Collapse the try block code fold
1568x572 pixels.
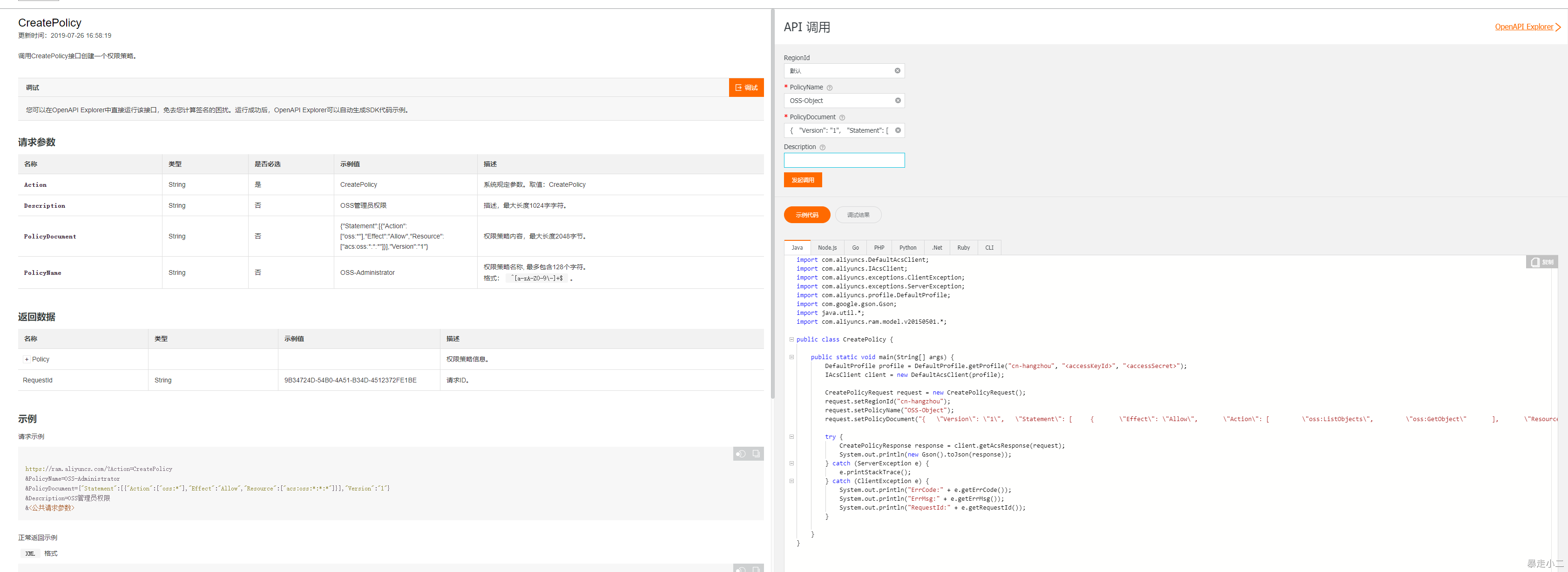[x=791, y=437]
